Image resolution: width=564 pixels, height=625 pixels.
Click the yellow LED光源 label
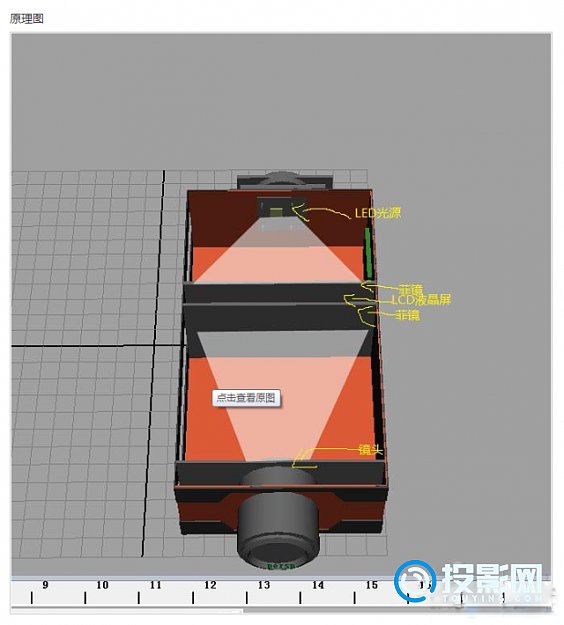[x=377, y=213]
